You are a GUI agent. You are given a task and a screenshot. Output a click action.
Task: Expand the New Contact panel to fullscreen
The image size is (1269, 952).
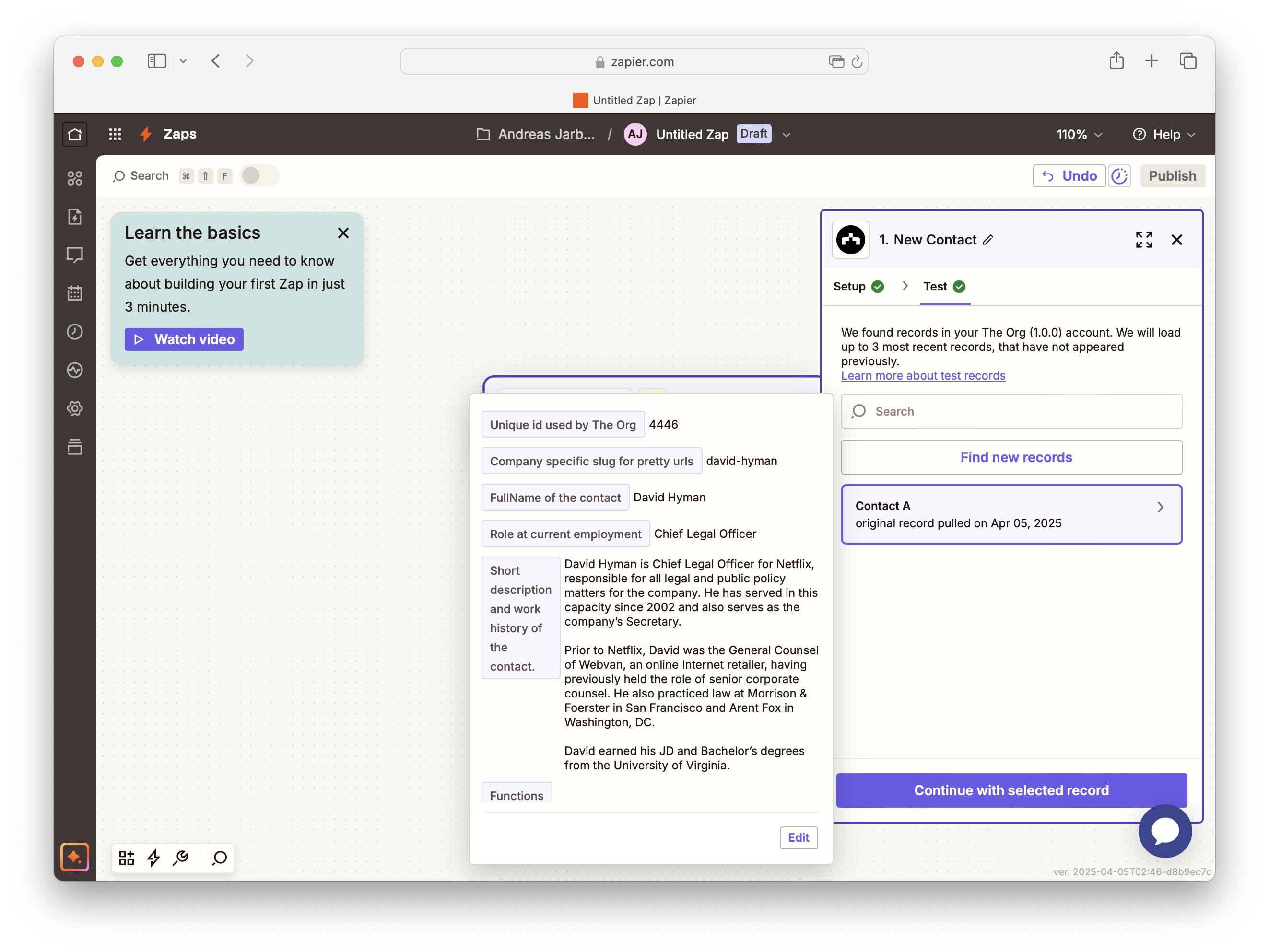pyautogui.click(x=1144, y=240)
